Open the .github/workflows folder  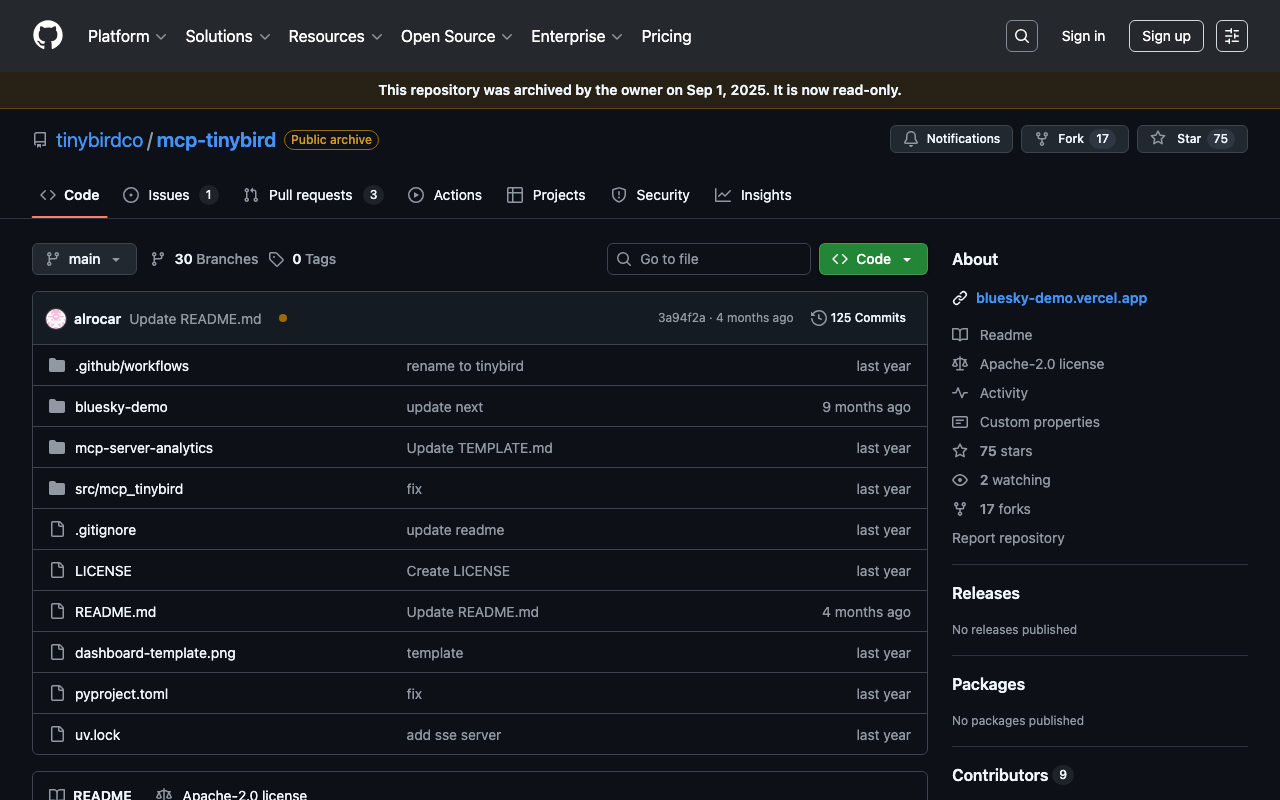point(132,366)
